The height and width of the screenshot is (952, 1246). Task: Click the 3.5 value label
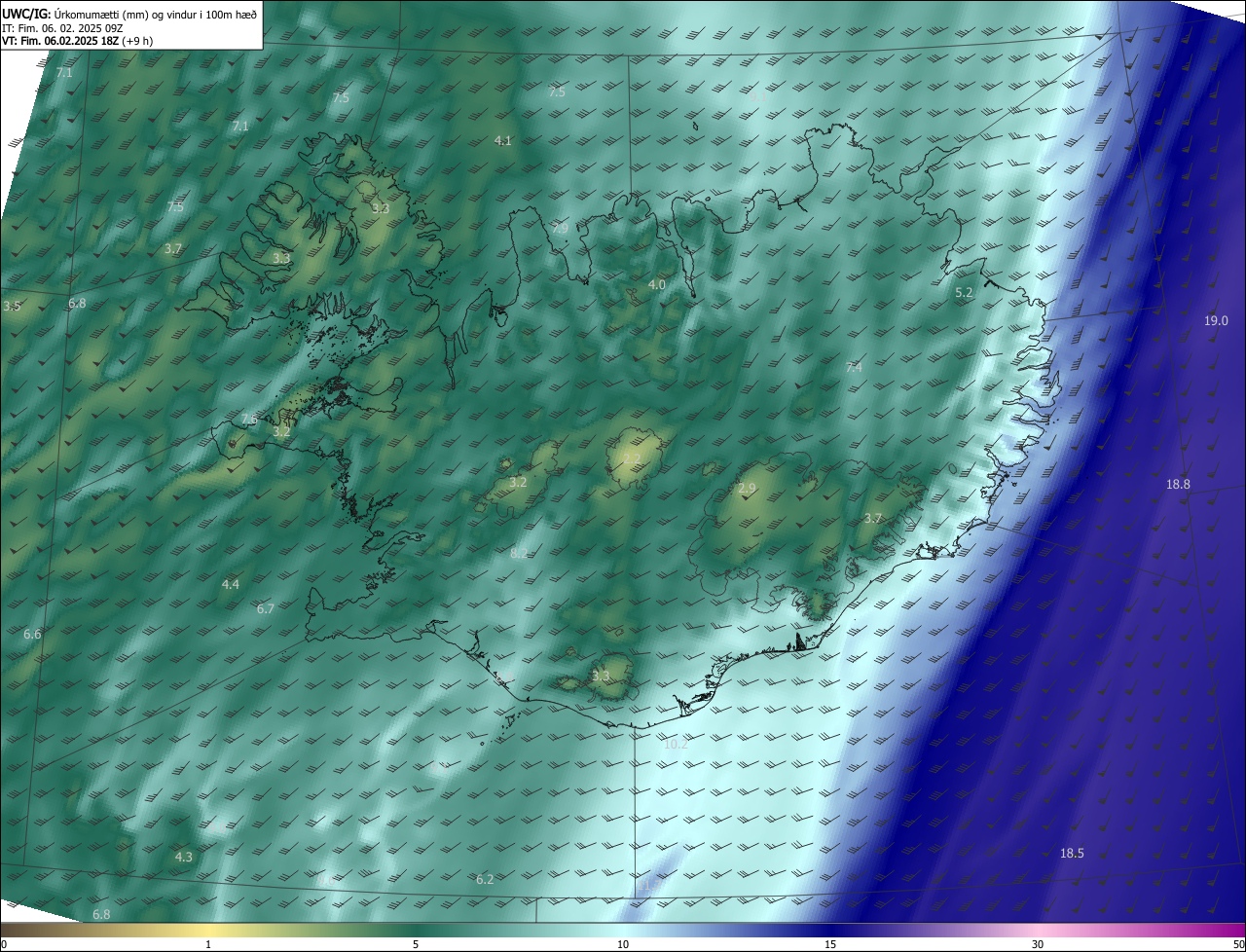click(x=12, y=307)
